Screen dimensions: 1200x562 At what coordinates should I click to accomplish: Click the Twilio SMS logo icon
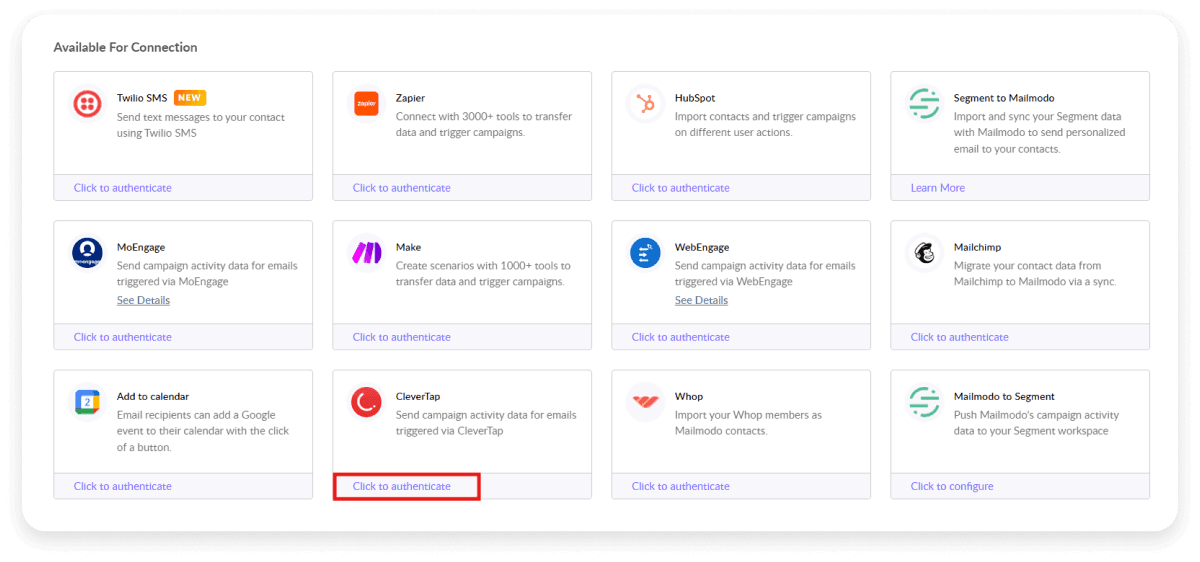click(87, 103)
